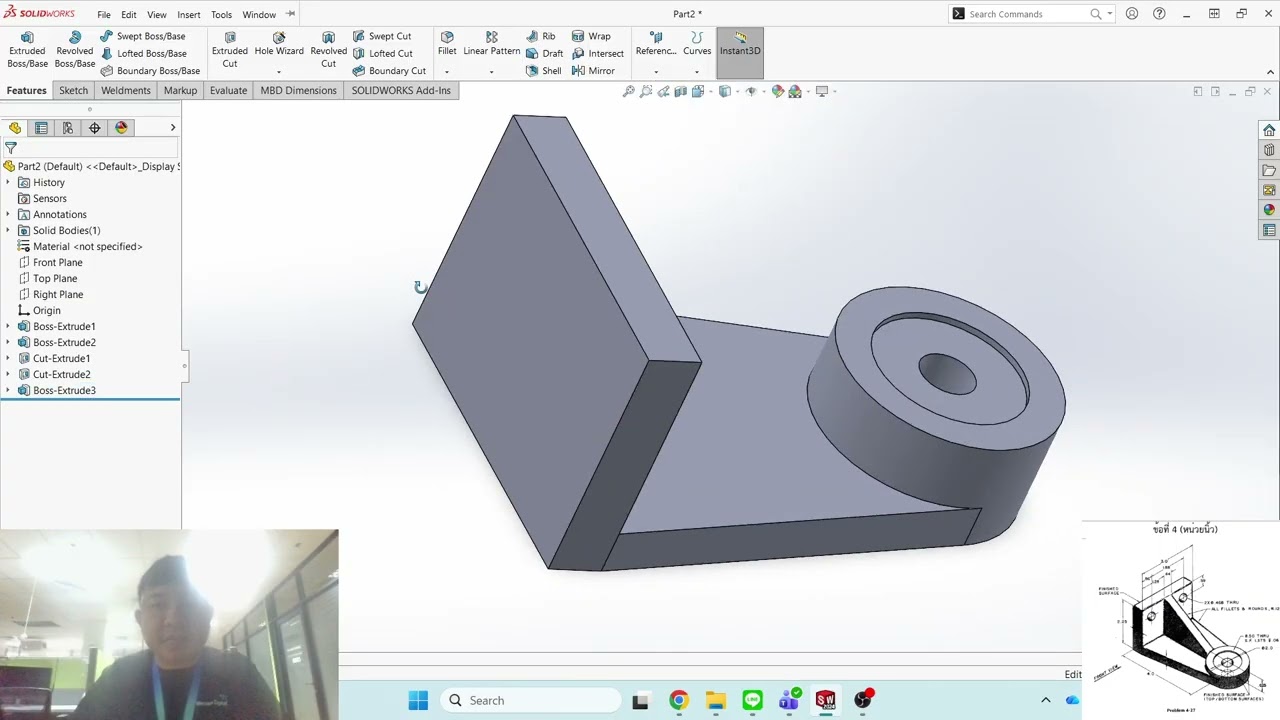The width and height of the screenshot is (1280, 720).
Task: Click the Lofted Boss/Base tool
Action: [x=144, y=53]
